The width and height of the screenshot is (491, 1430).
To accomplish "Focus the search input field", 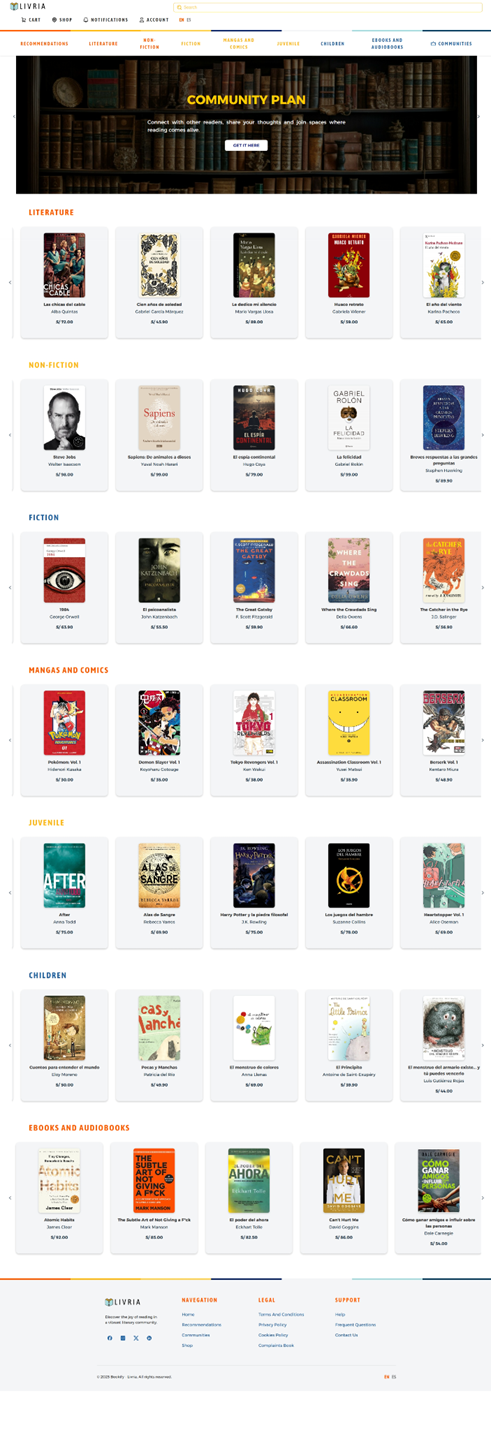I will [x=329, y=7].
